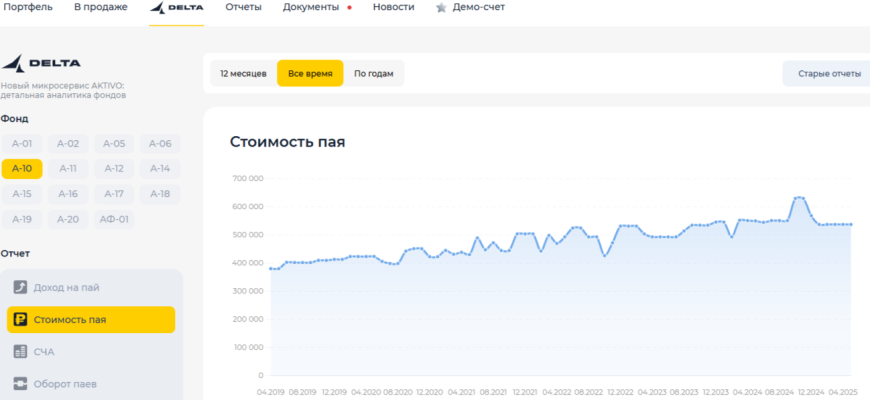Click the Старые отчеты button
Image resolution: width=870 pixels, height=400 pixels.
coord(828,74)
